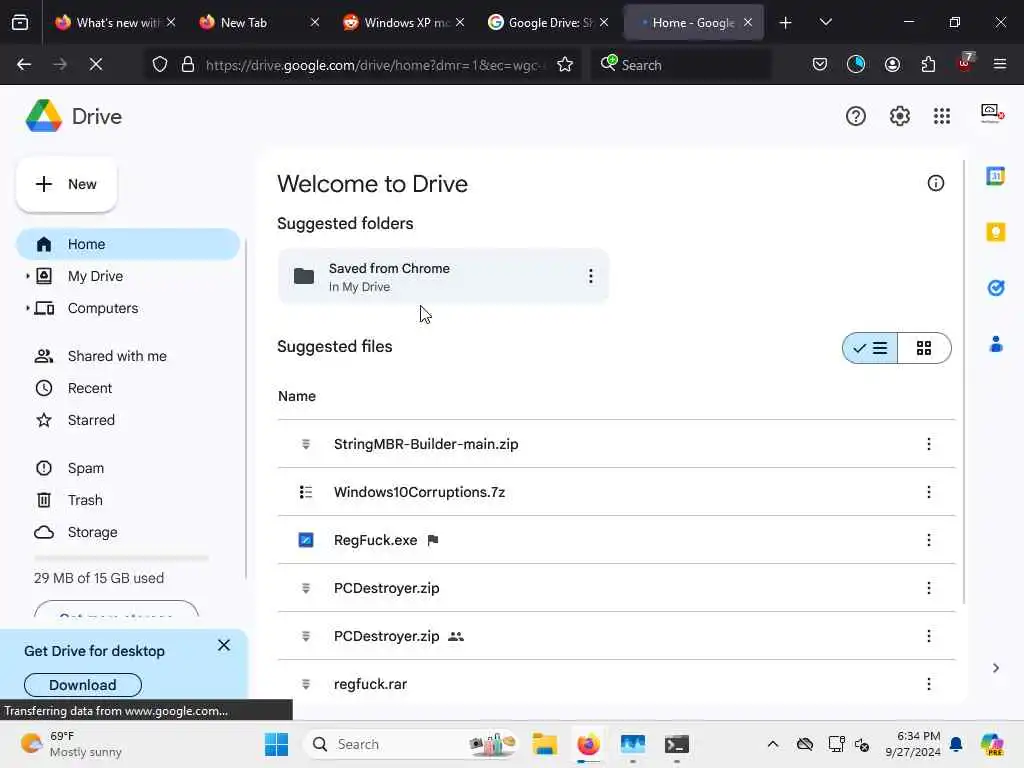Click the tracking protection shield icon
This screenshot has height=768, width=1024.
coord(160,65)
